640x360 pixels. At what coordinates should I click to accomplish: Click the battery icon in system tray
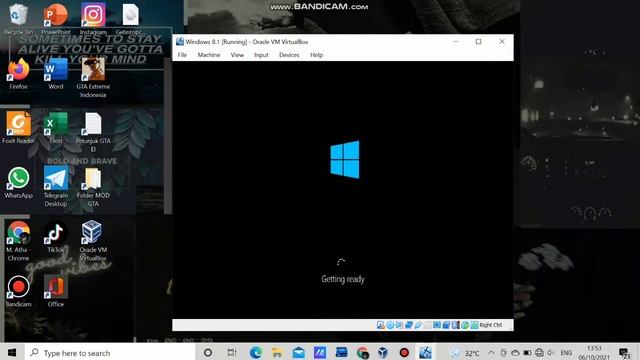(x=527, y=353)
